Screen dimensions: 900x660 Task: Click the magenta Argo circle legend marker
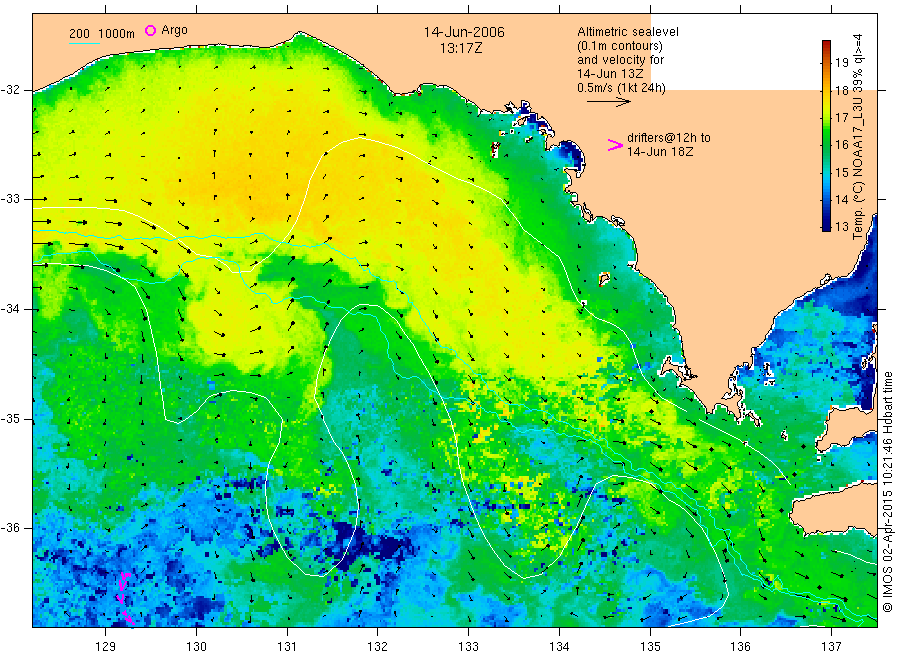[x=150, y=30]
